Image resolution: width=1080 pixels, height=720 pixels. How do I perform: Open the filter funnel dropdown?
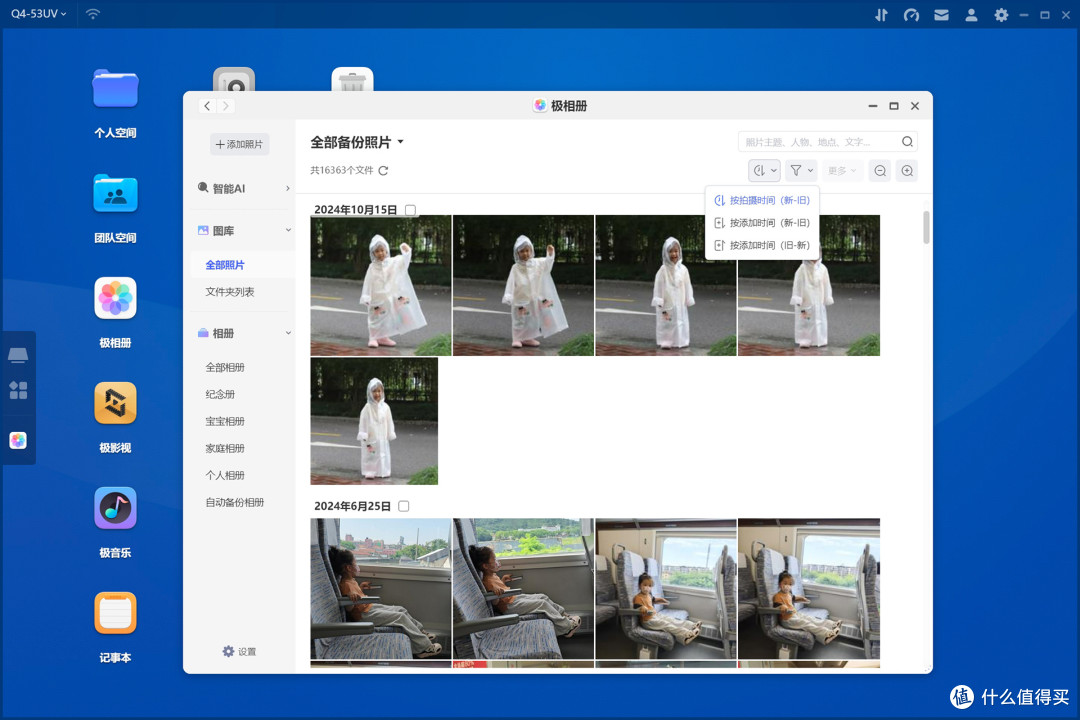click(x=801, y=171)
